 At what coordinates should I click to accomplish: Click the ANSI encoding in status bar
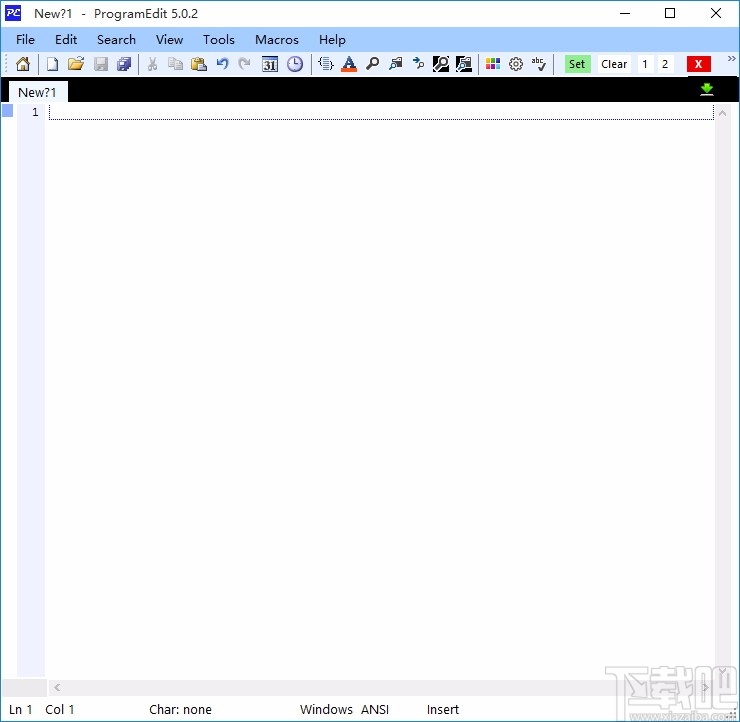[375, 709]
